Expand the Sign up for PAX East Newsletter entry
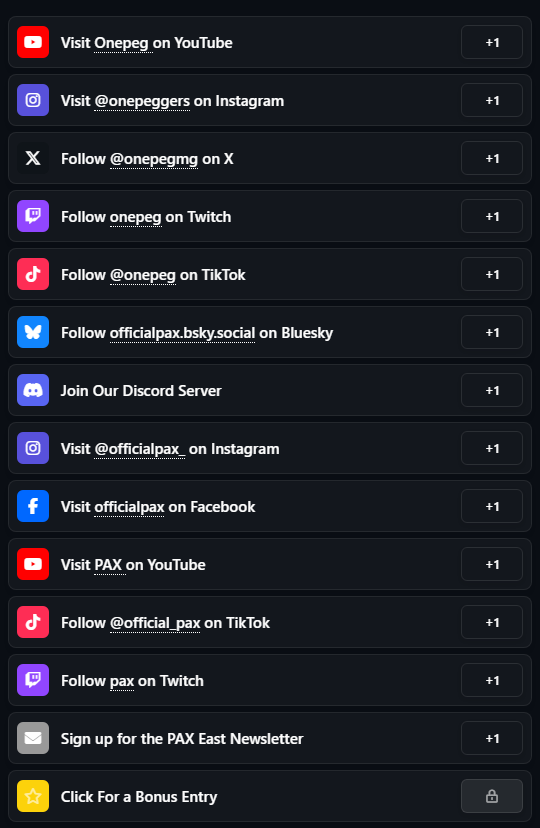 (270, 738)
